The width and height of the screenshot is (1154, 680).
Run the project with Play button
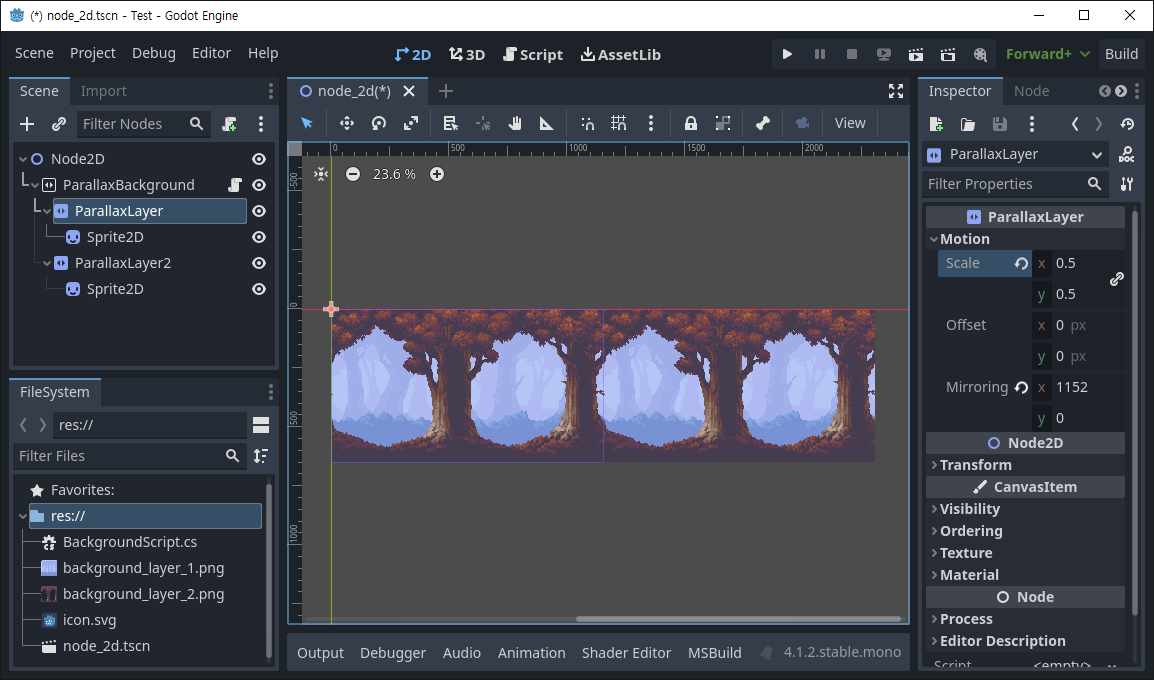787,54
